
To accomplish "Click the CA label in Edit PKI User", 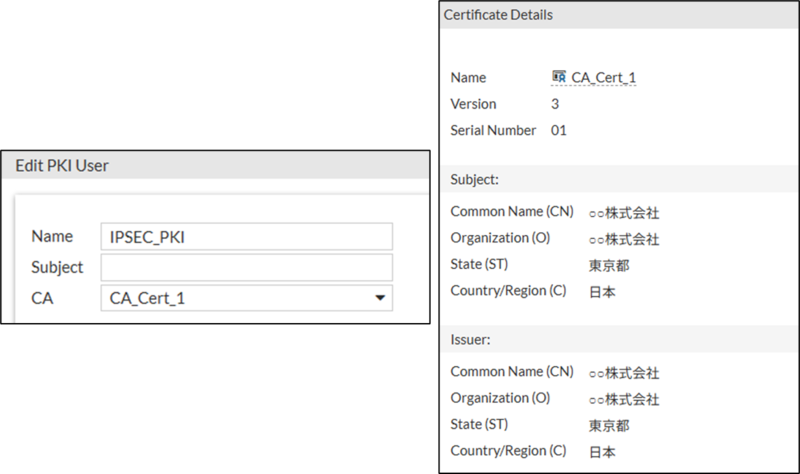I will (x=42, y=298).
